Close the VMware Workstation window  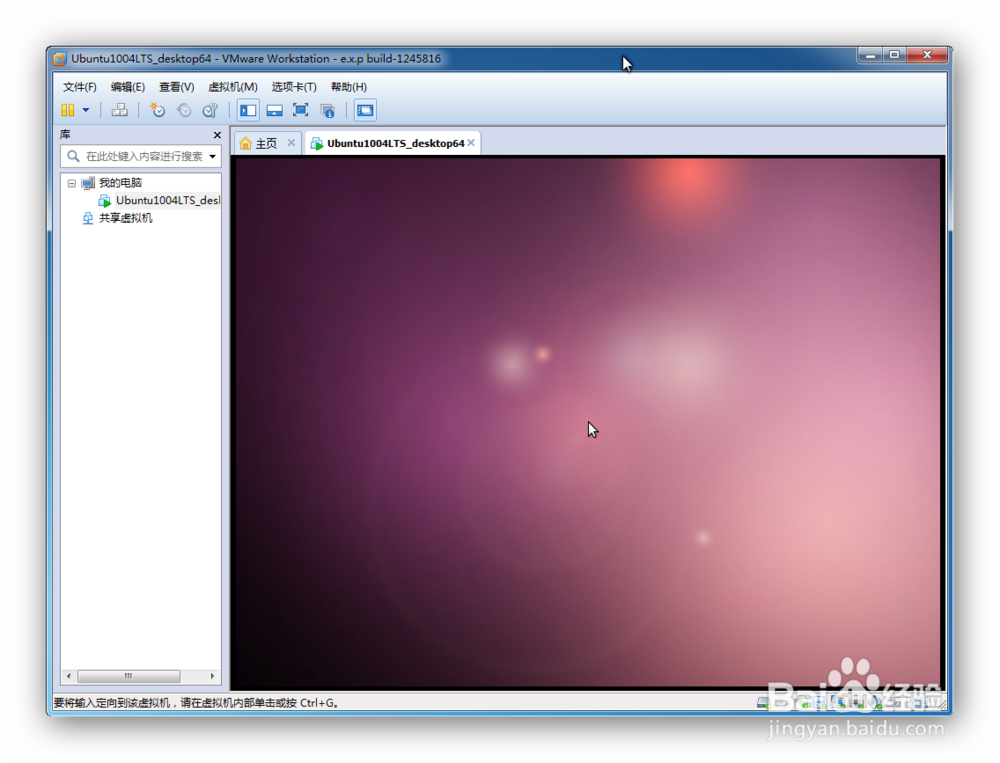[x=927, y=56]
